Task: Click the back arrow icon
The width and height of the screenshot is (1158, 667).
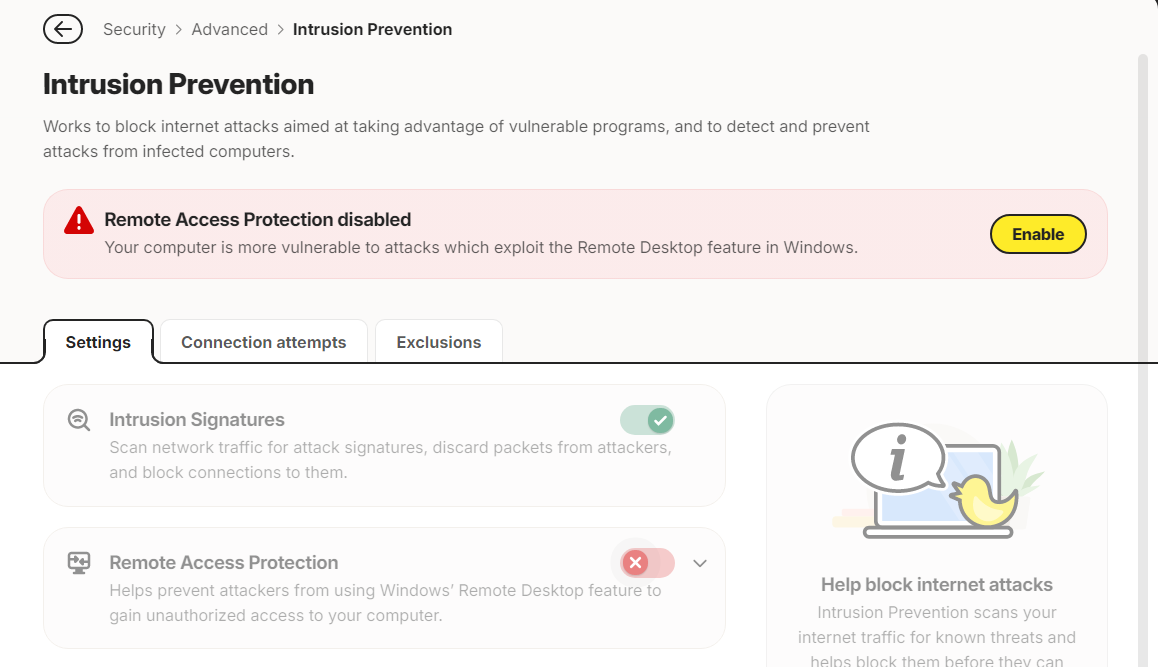Action: tap(63, 30)
